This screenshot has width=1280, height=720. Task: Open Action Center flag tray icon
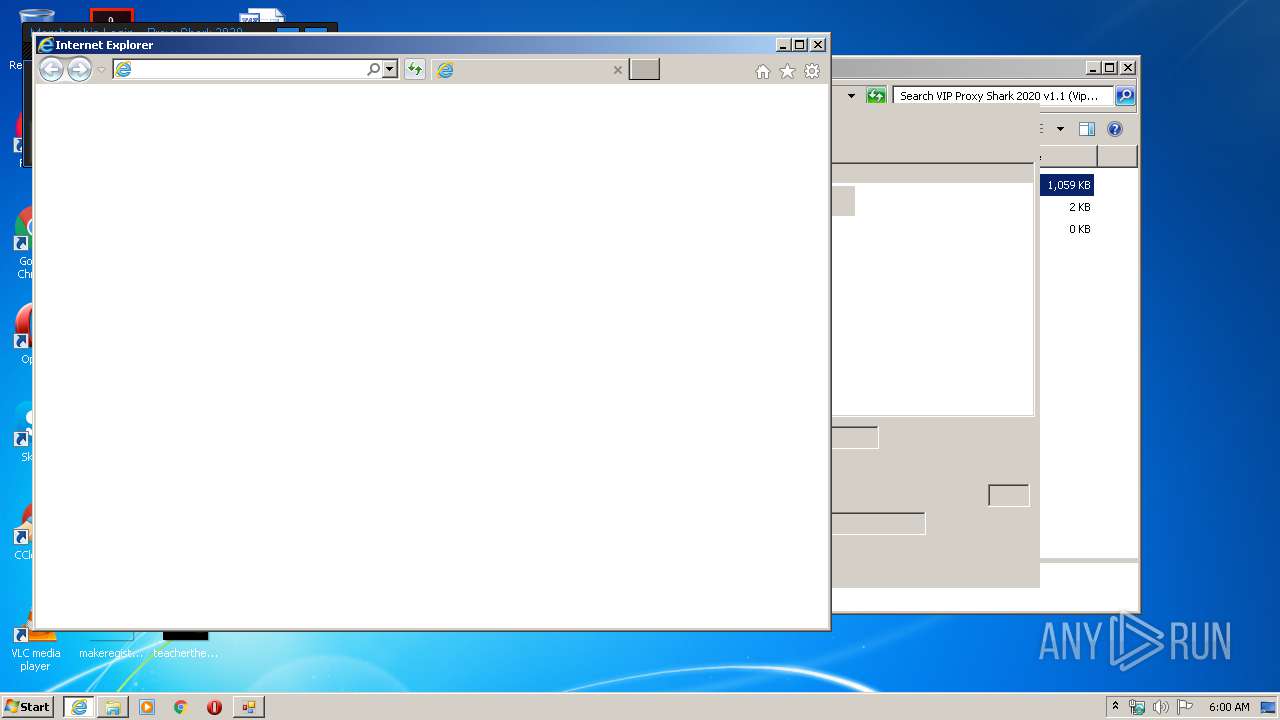click(1185, 707)
